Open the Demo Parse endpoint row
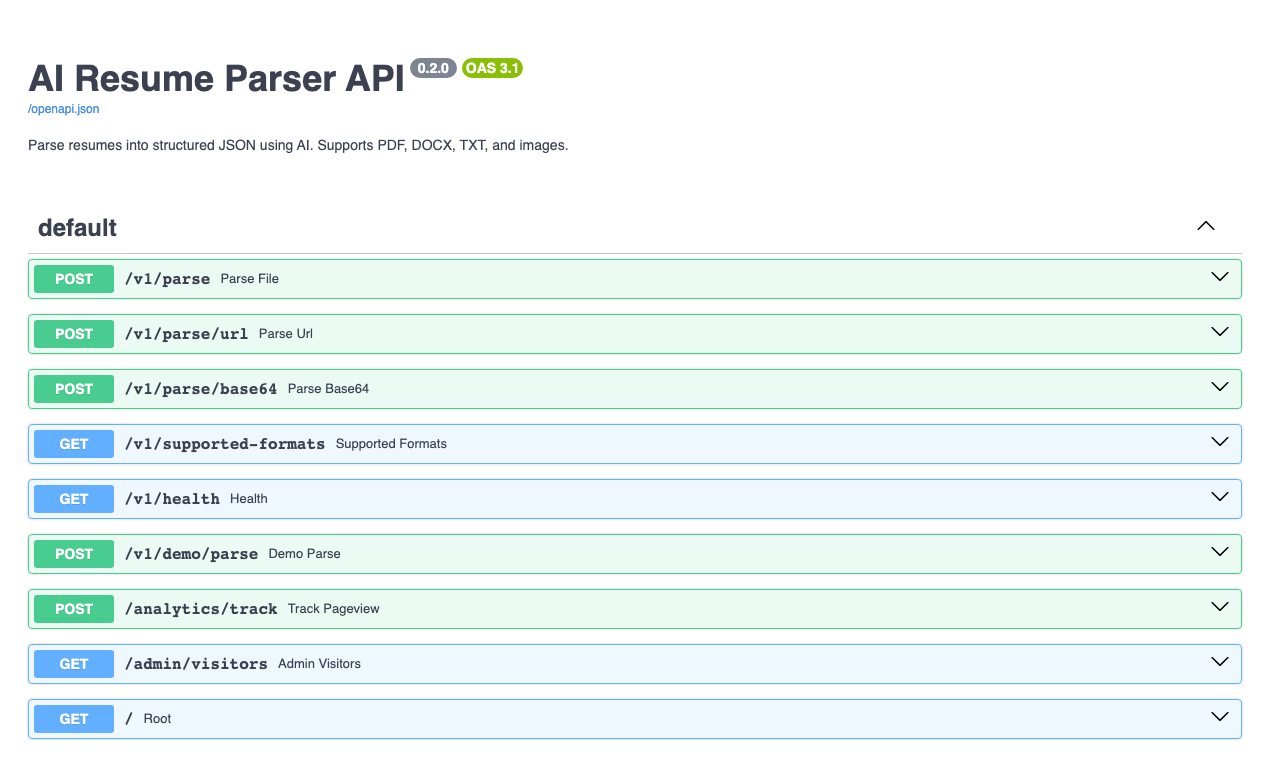The image size is (1270, 760). pos(600,553)
